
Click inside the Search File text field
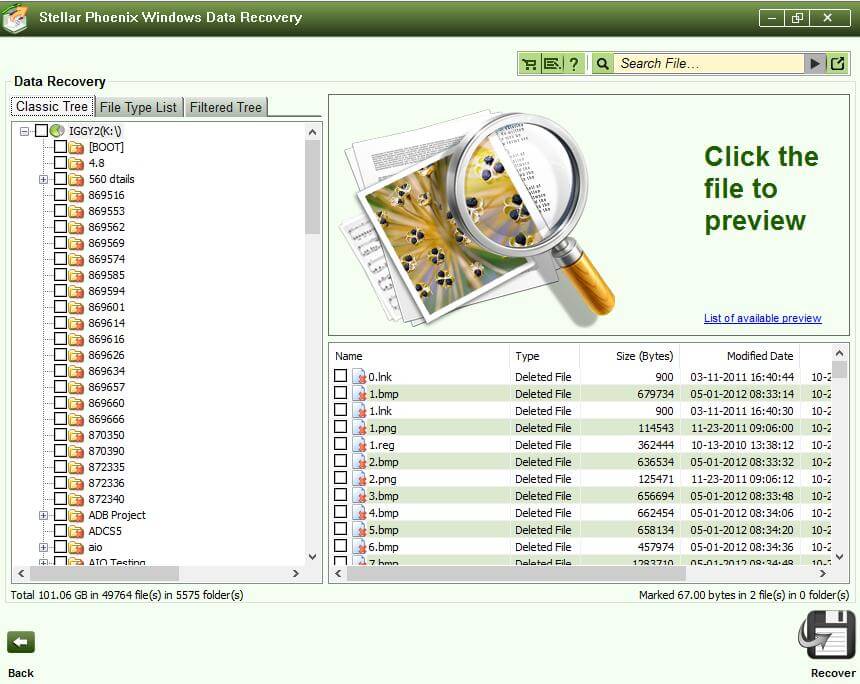(x=708, y=64)
